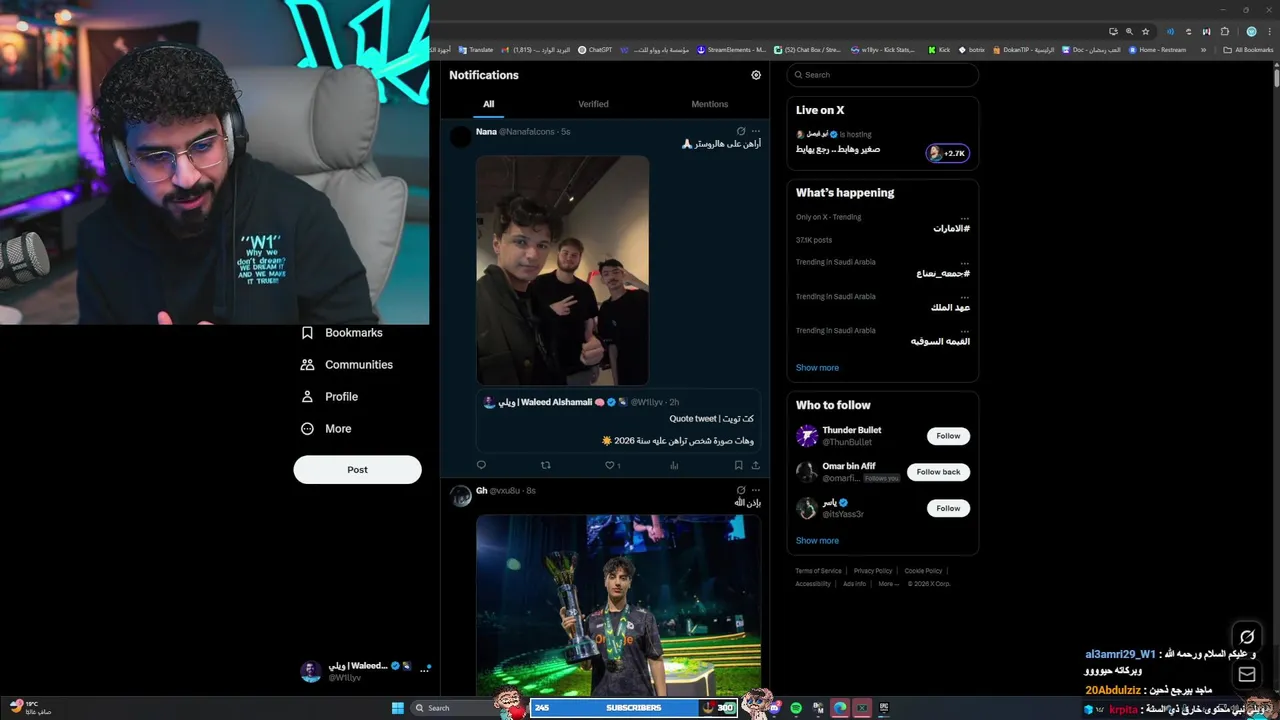Open the Windows Start button

pyautogui.click(x=398, y=708)
